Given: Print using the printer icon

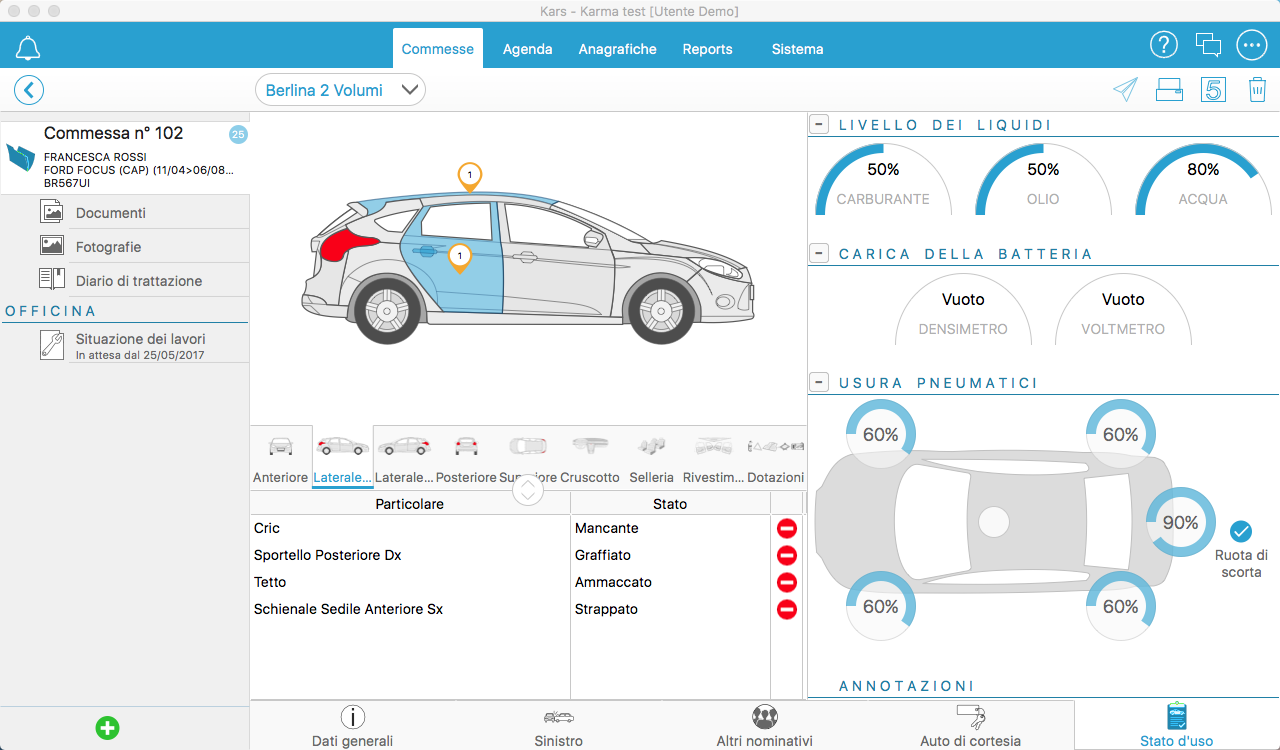Looking at the screenshot, I should tap(1168, 89).
